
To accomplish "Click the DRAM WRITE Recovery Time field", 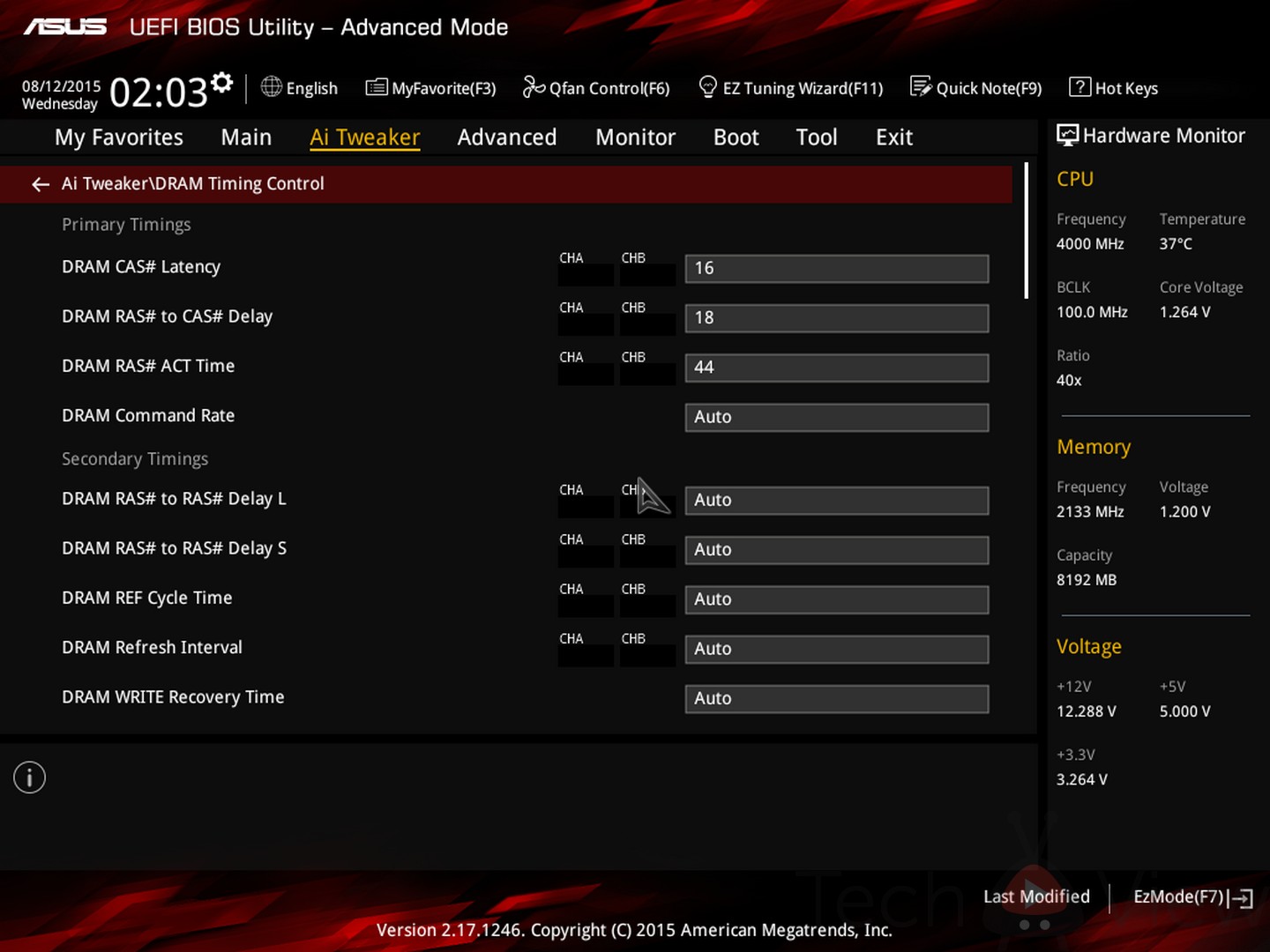I will pos(837,698).
